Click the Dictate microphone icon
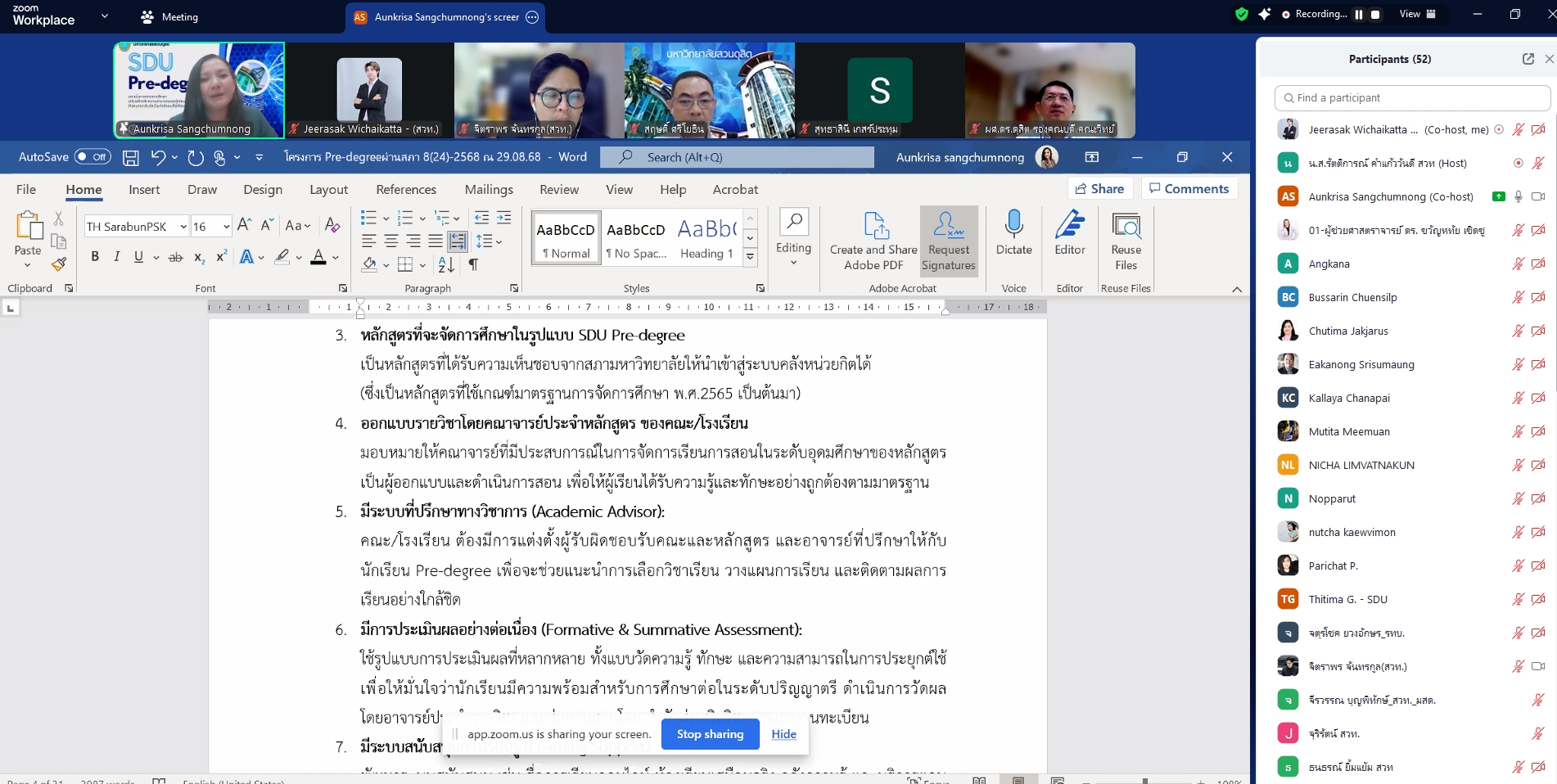Image resolution: width=1557 pixels, height=784 pixels. coord(1013,223)
